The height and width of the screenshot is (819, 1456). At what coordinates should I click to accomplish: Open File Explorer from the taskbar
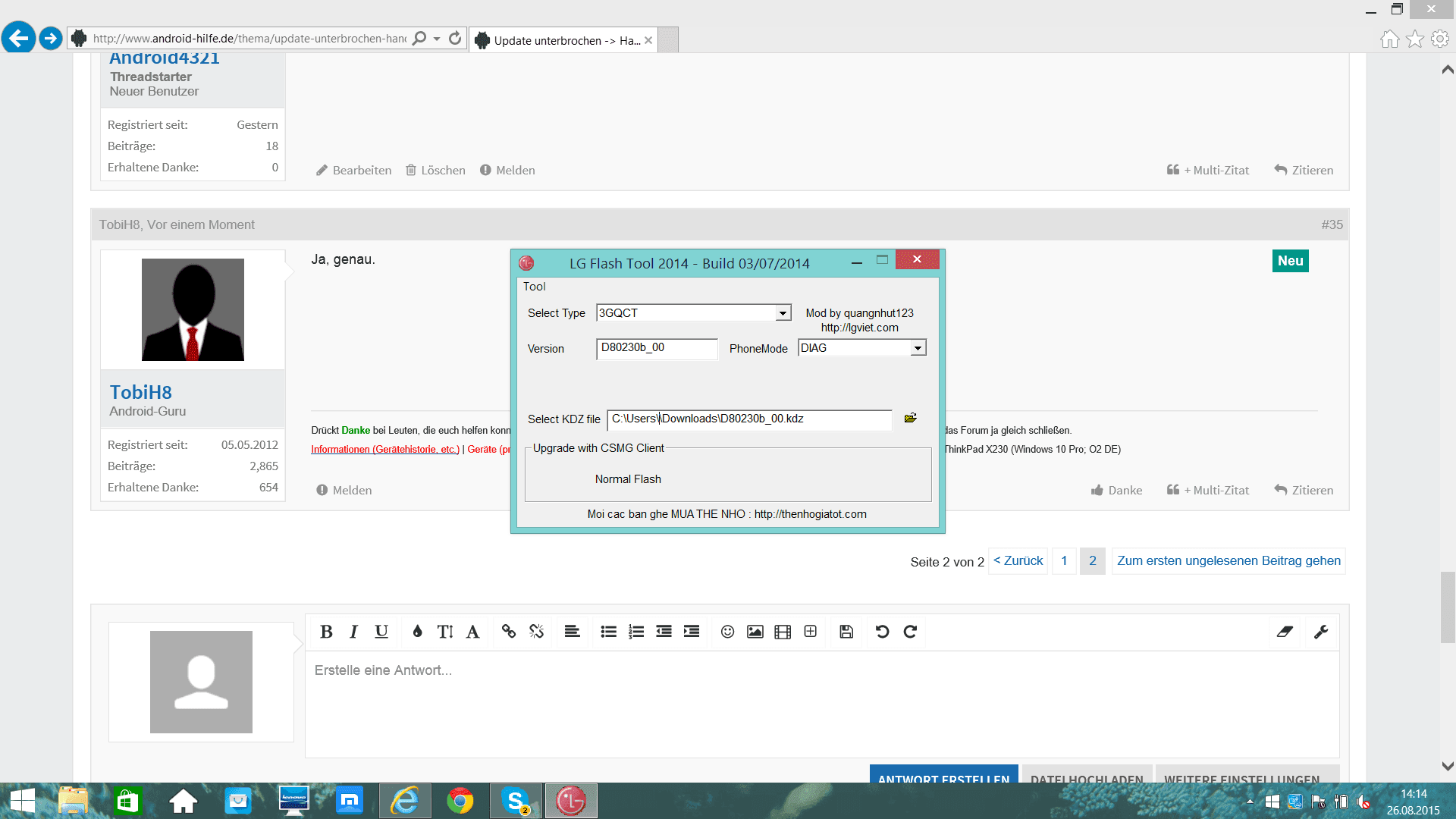pyautogui.click(x=74, y=801)
